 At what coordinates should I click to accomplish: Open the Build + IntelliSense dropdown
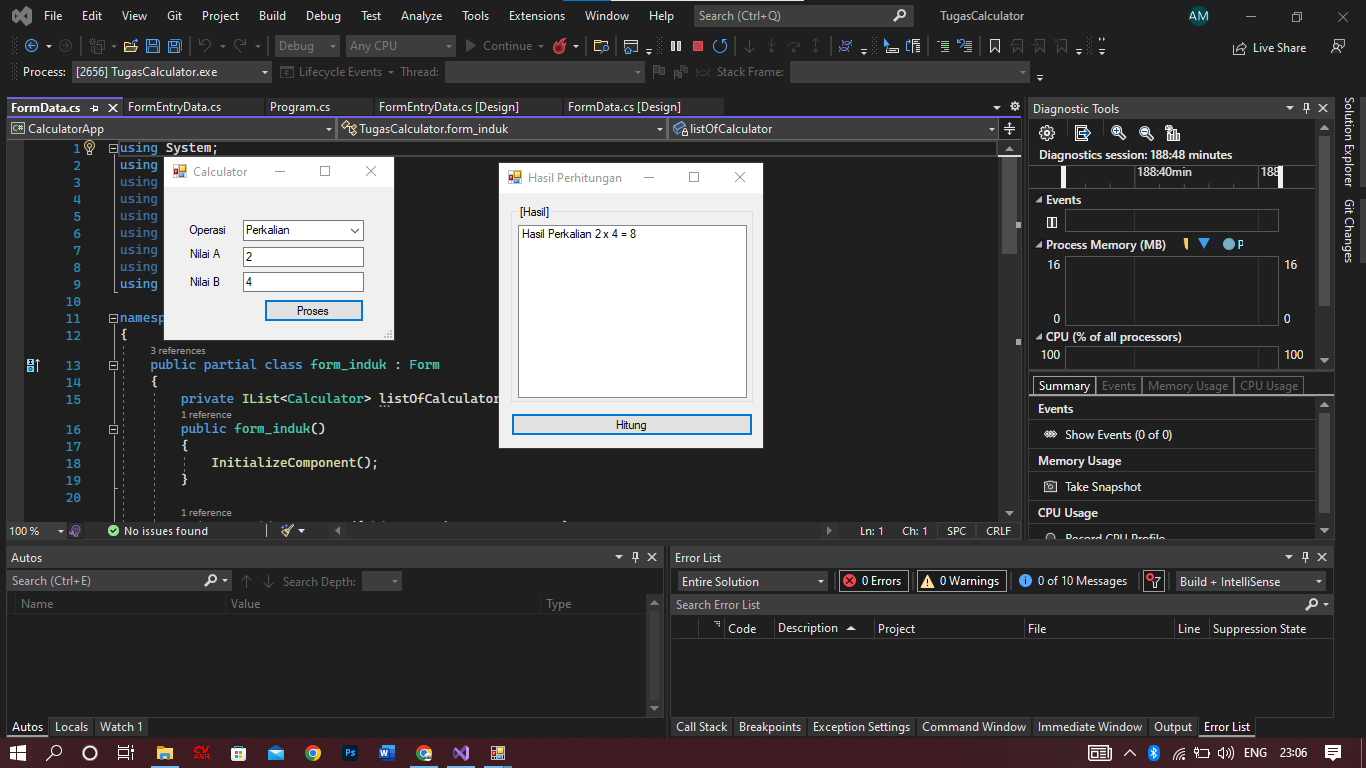click(x=1250, y=581)
